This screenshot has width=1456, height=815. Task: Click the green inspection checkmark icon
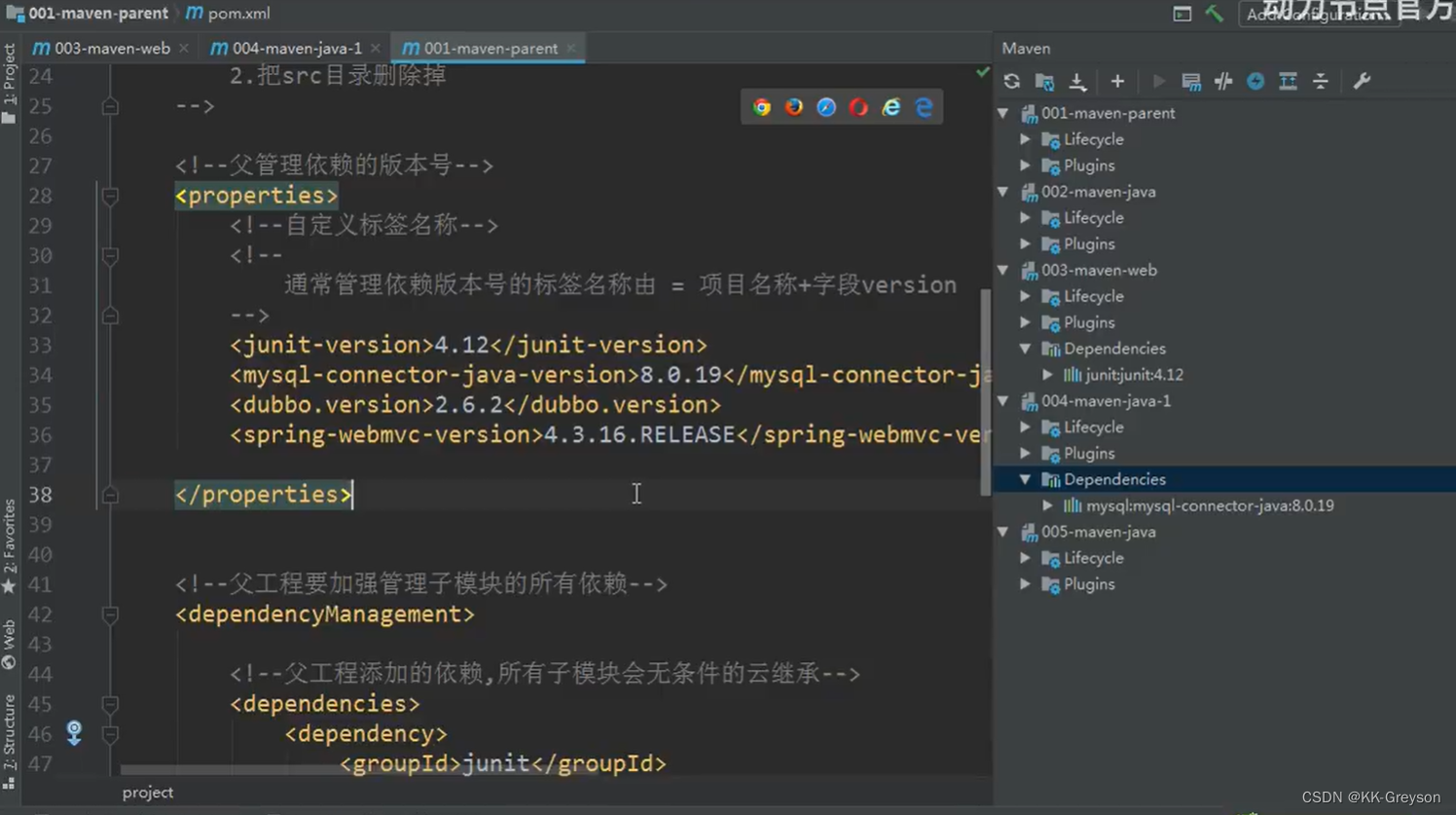click(982, 72)
